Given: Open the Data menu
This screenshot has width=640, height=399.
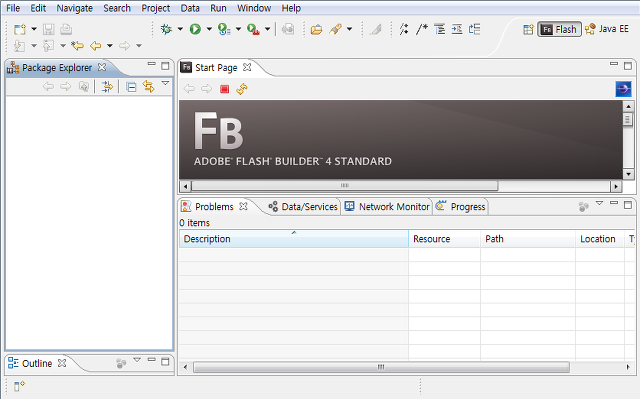Looking at the screenshot, I should pyautogui.click(x=190, y=8).
